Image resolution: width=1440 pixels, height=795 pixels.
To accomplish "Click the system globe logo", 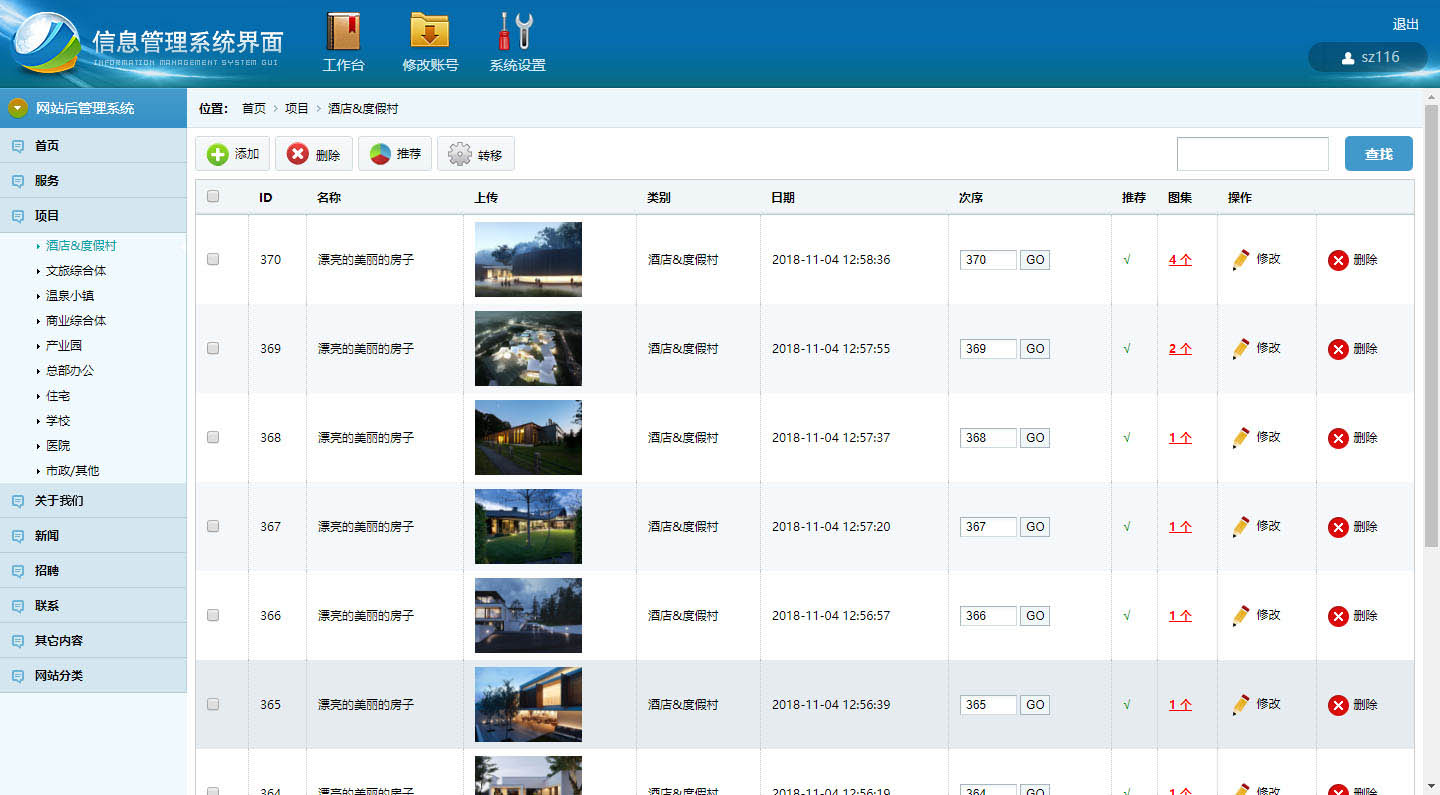I will [x=45, y=43].
